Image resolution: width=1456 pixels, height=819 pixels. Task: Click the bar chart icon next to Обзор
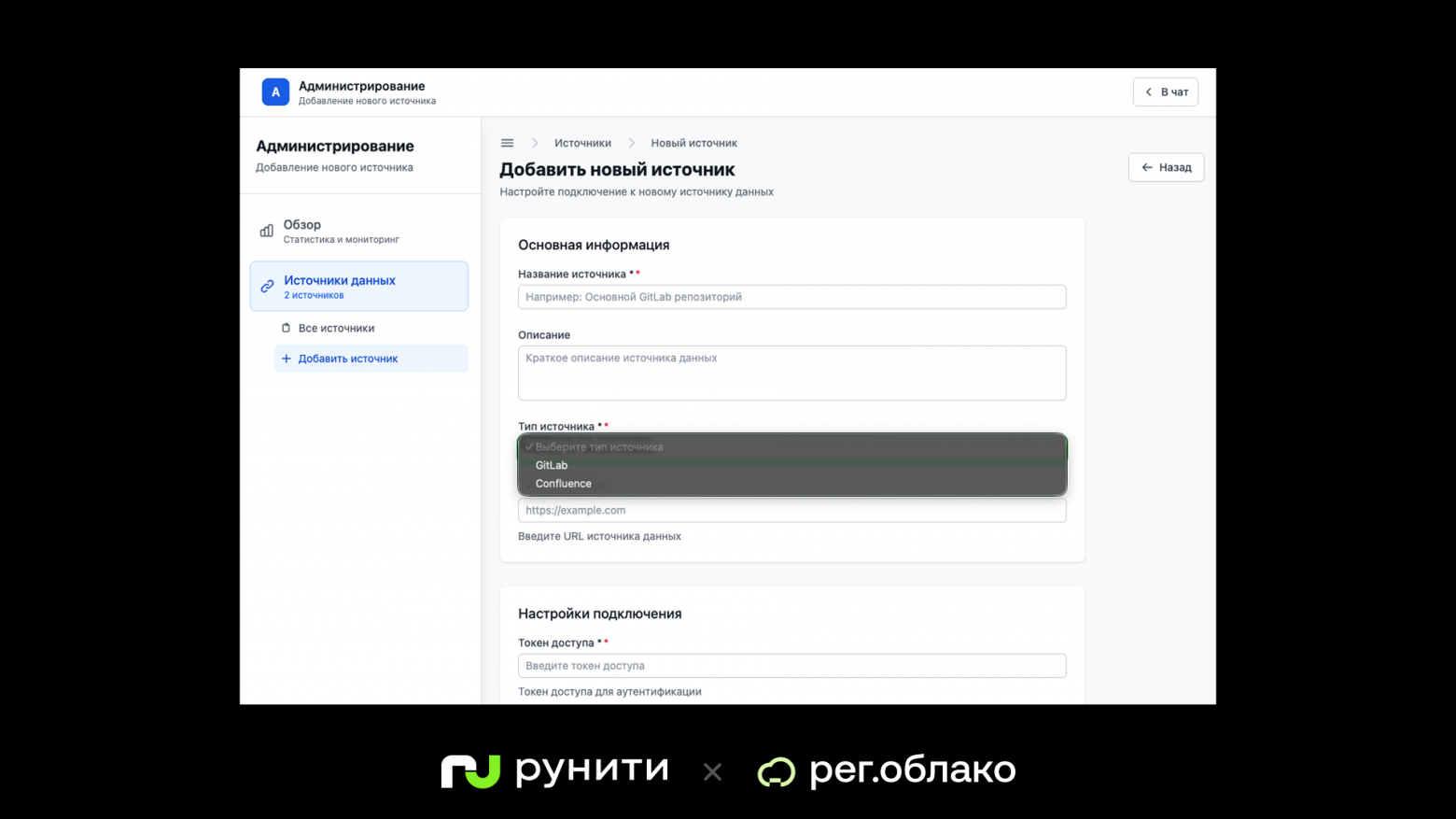point(266,231)
